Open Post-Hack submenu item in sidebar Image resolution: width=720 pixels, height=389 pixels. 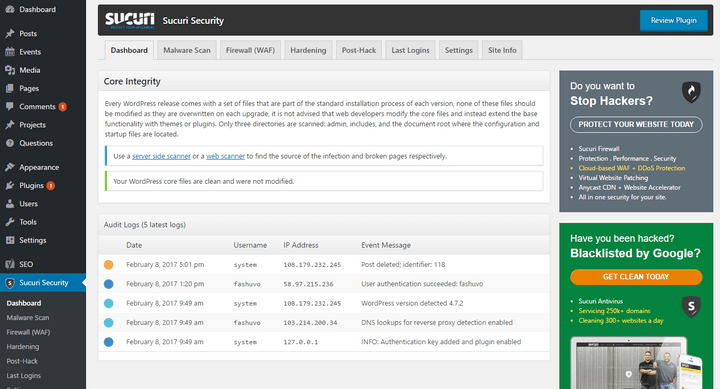(22, 361)
